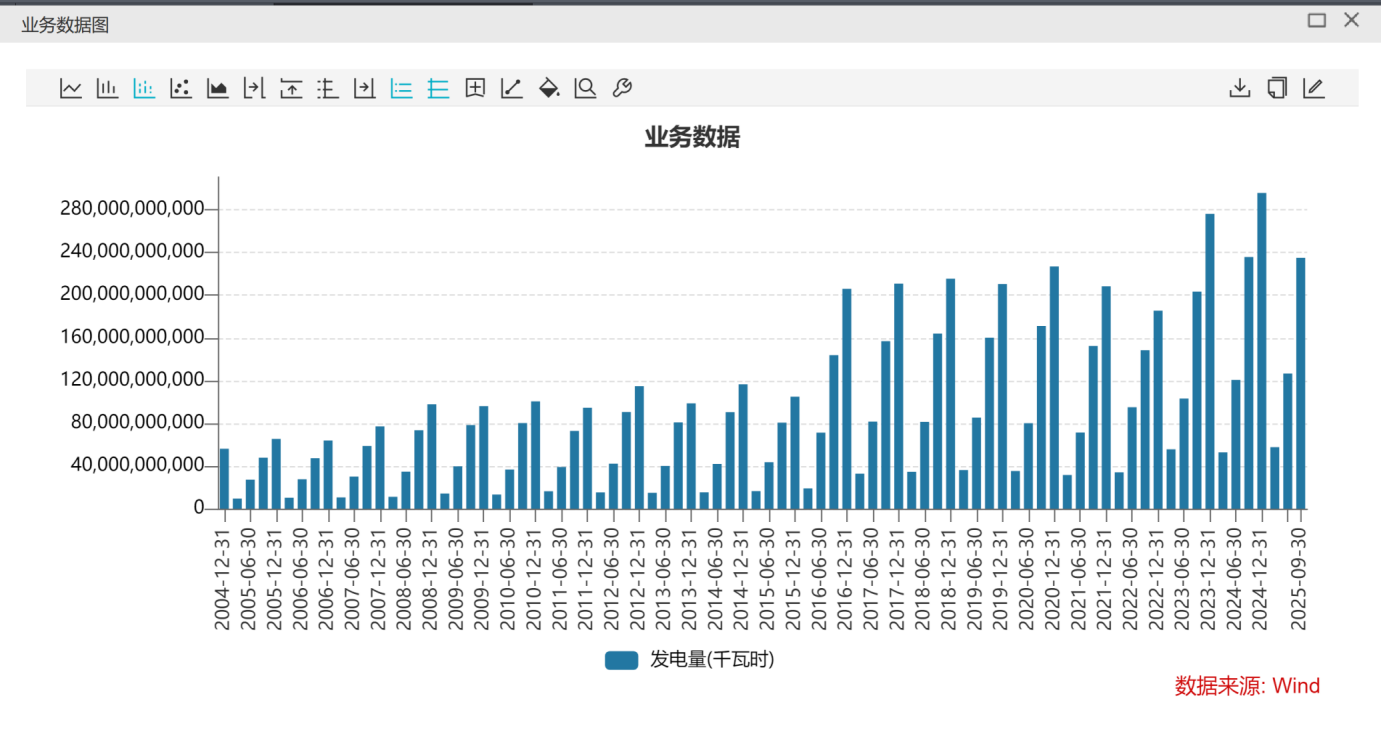The height and width of the screenshot is (734, 1381).
Task: Click the bar above the 2004-12-31 label
Action: [224, 479]
